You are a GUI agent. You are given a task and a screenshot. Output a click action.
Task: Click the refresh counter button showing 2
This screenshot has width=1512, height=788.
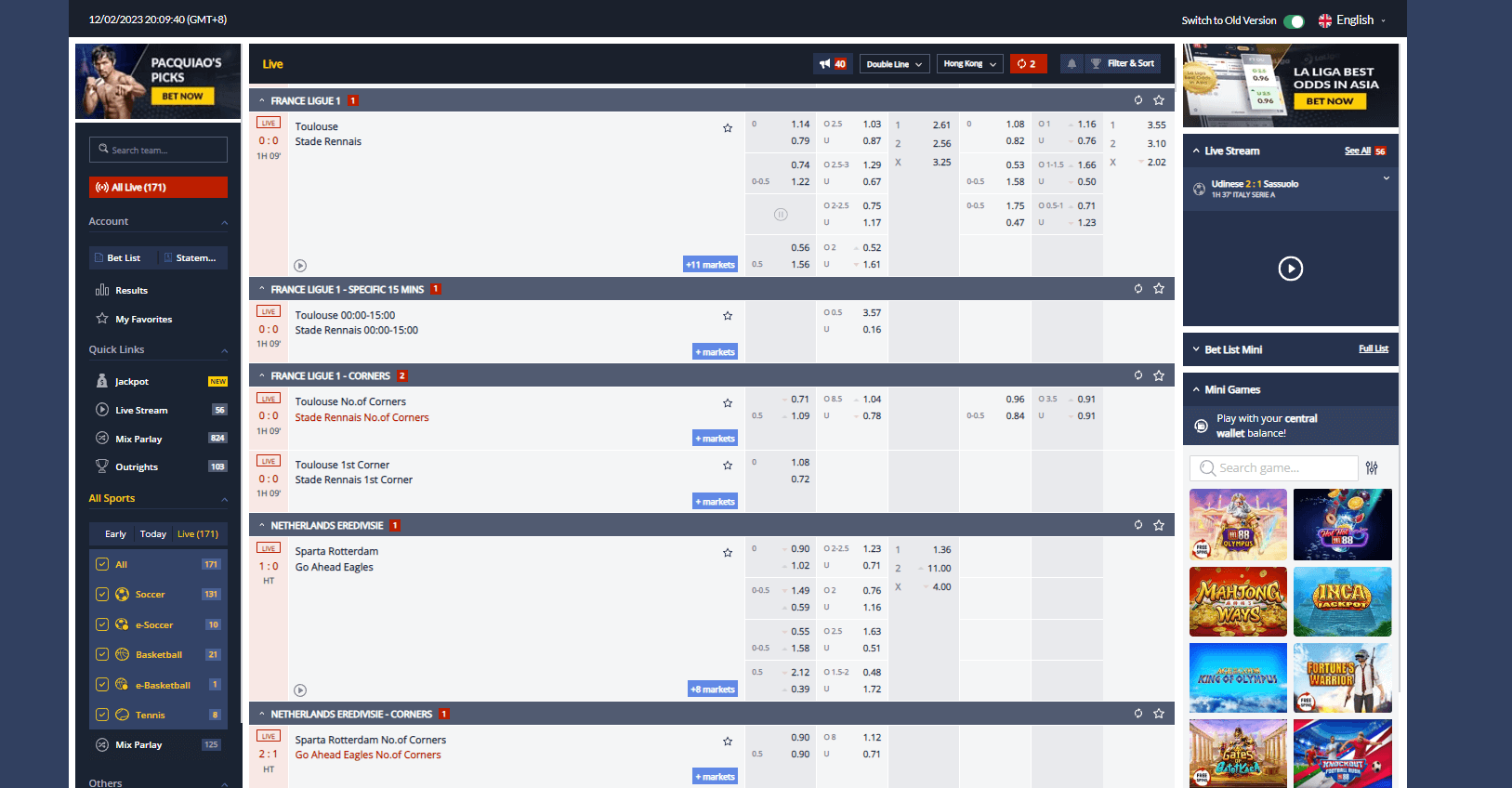click(x=1028, y=64)
